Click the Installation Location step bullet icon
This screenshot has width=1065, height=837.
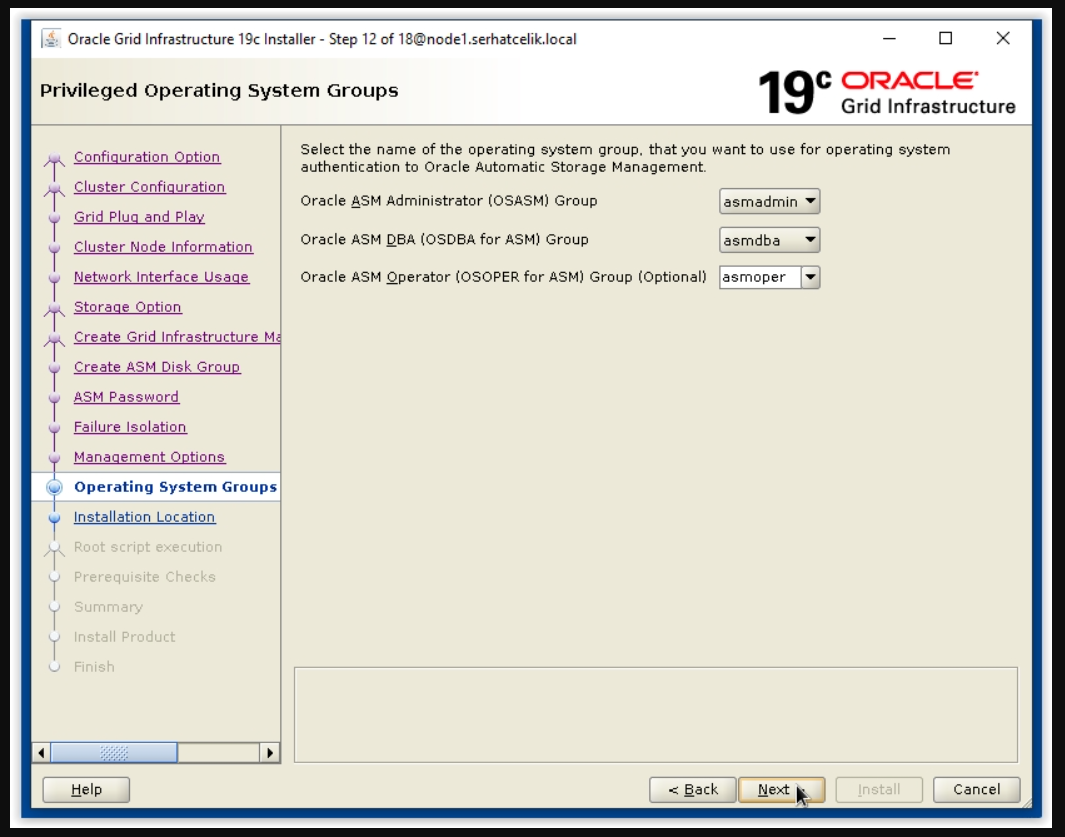click(54, 518)
